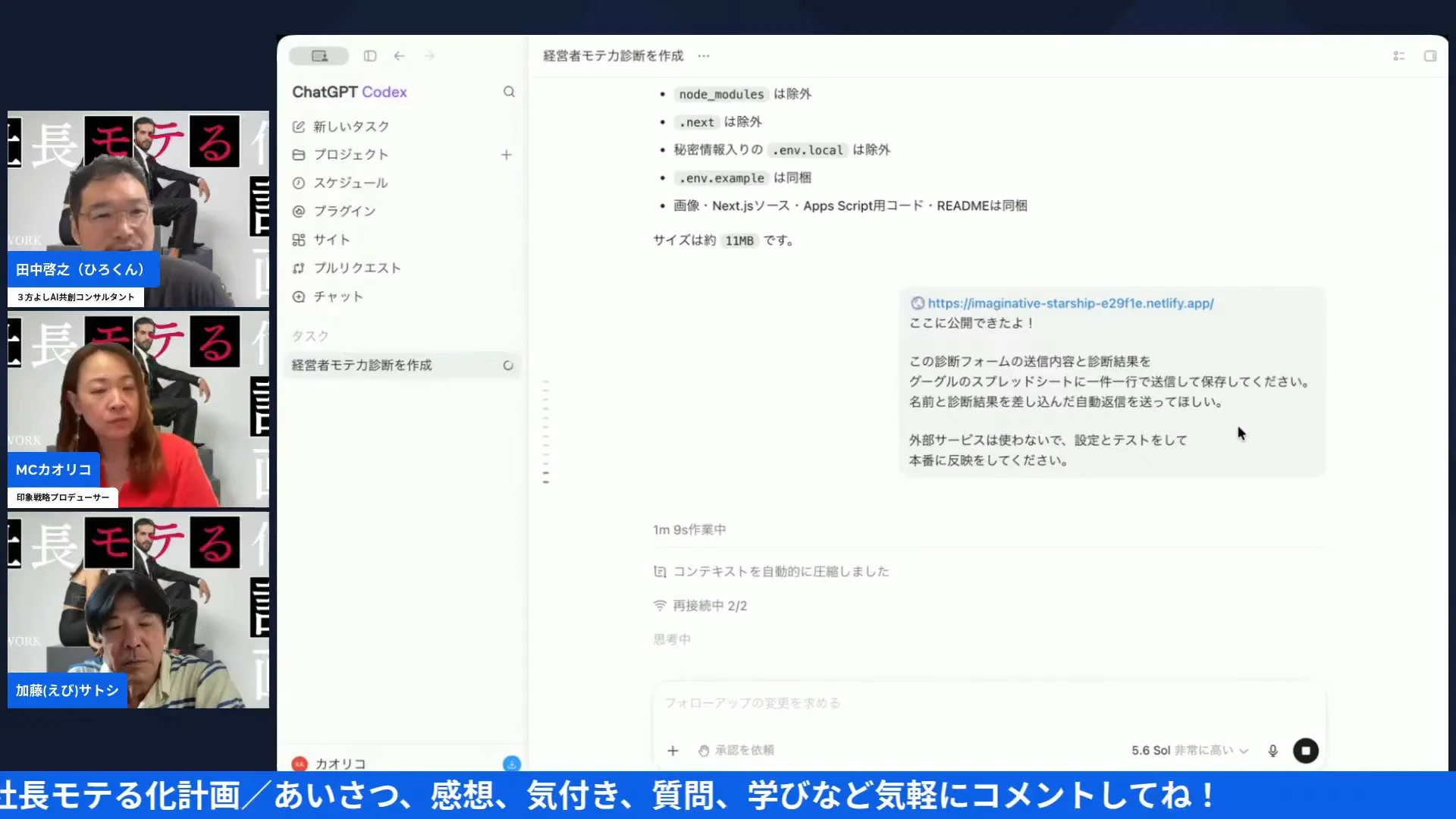The width and height of the screenshot is (1456, 819).
Task: Click the プラグイン icon
Action: pos(299,212)
